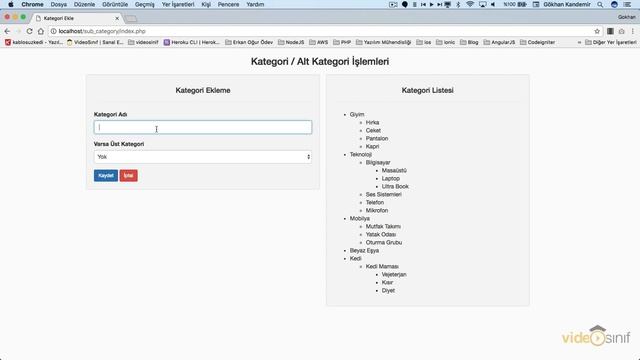640x360 pixels.
Task: Open the Yer İşaretleri menu
Action: [x=178, y=4]
